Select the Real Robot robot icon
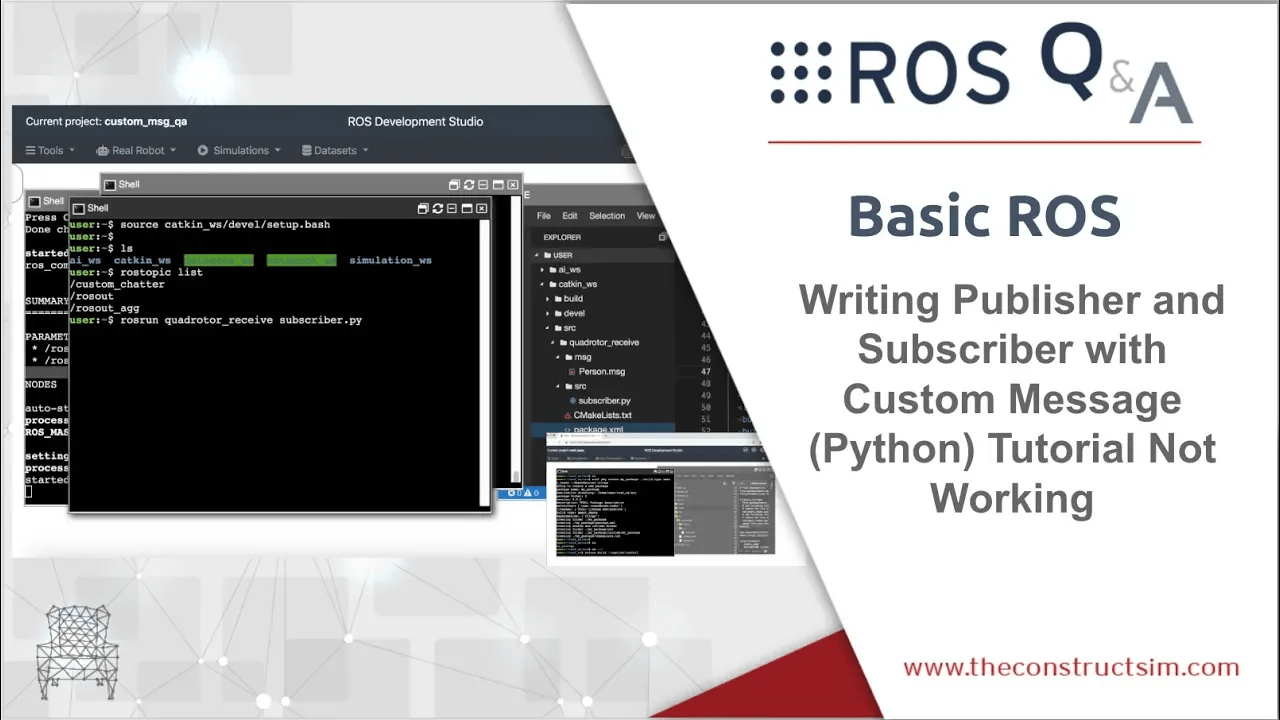 105,150
